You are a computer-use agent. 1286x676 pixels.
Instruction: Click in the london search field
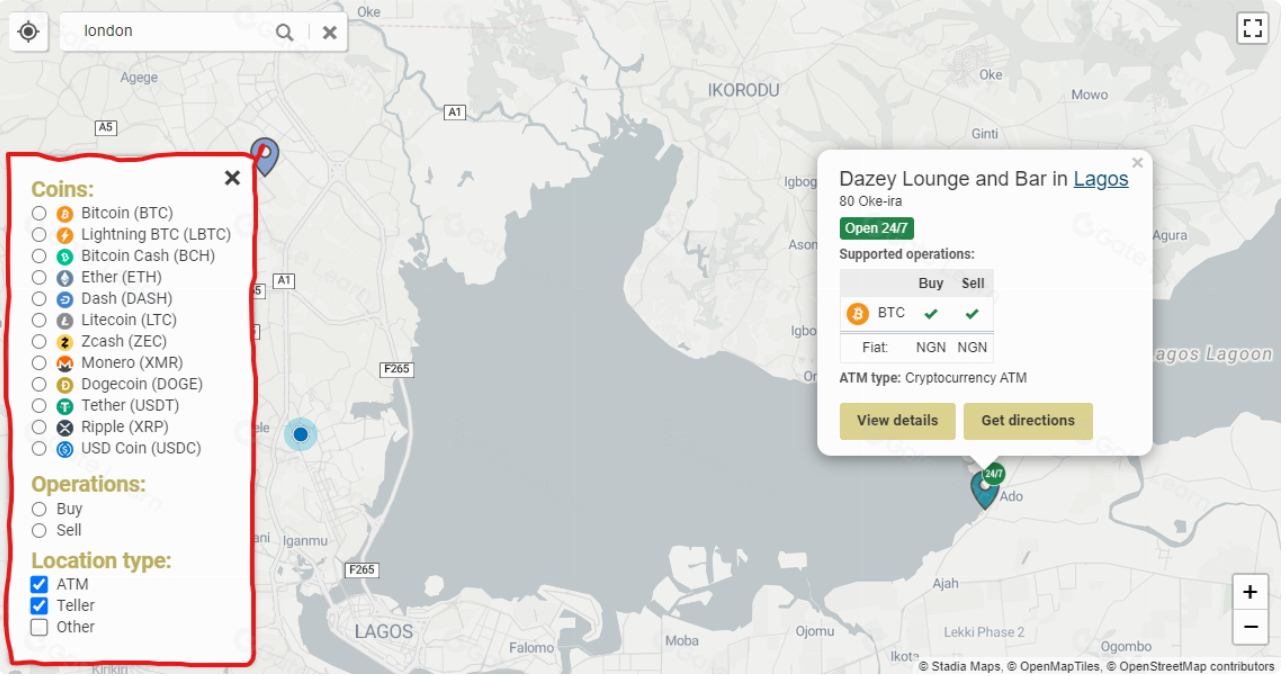pos(170,32)
